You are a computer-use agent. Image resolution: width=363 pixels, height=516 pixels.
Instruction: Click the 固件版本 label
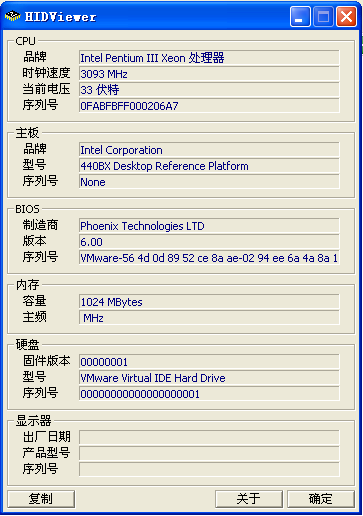click(x=46, y=361)
